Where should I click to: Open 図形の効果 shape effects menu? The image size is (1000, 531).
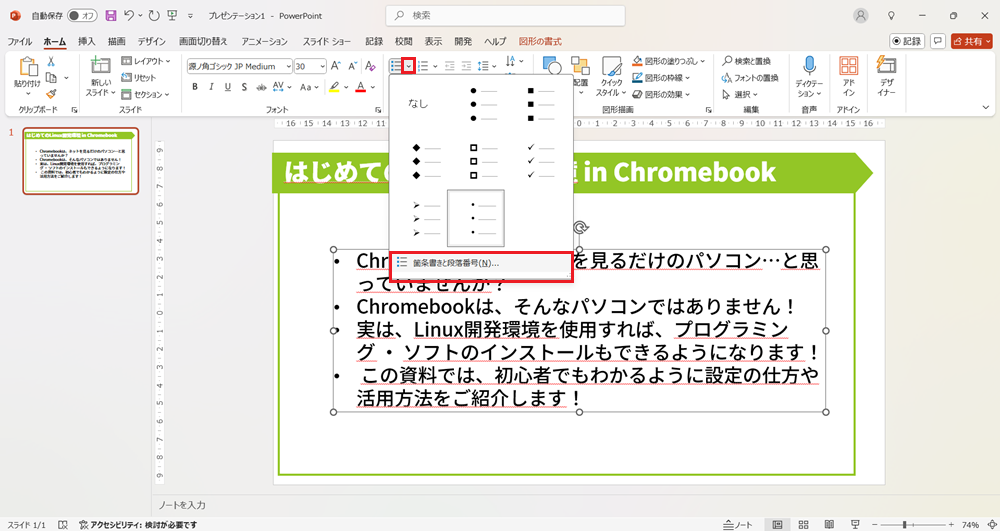(x=663, y=94)
